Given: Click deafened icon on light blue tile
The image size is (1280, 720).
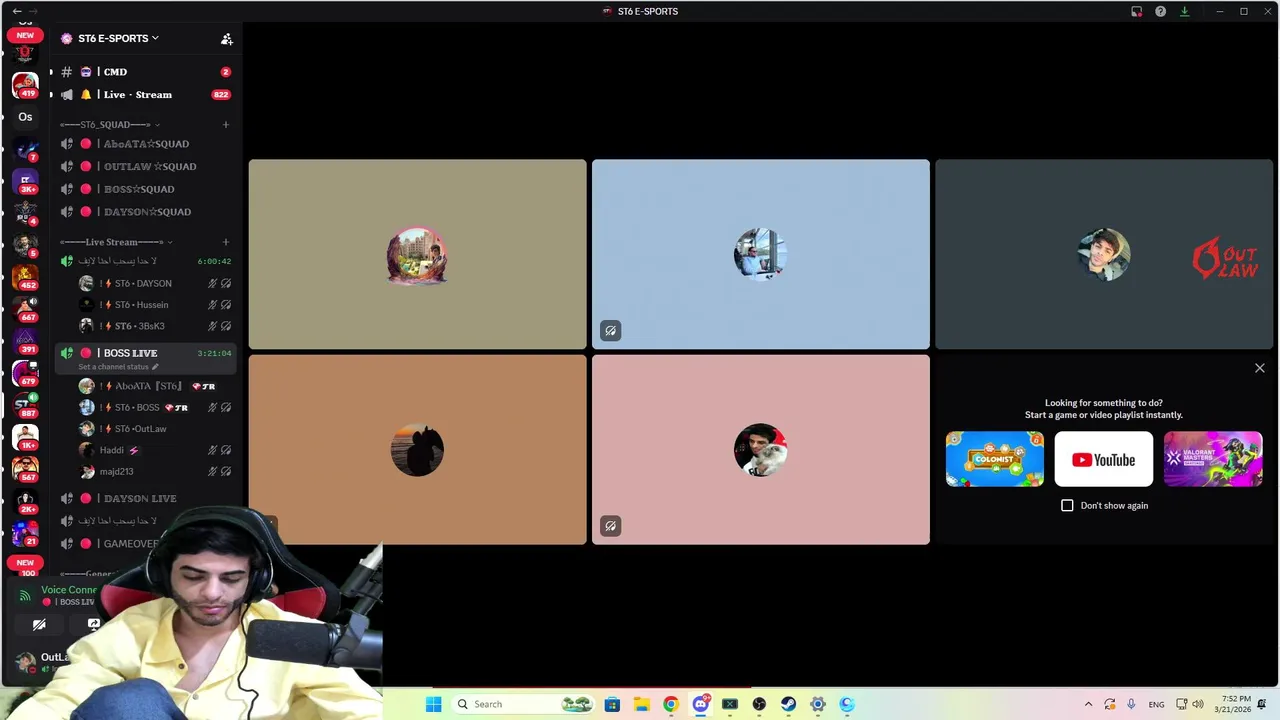Looking at the screenshot, I should pyautogui.click(x=610, y=331).
